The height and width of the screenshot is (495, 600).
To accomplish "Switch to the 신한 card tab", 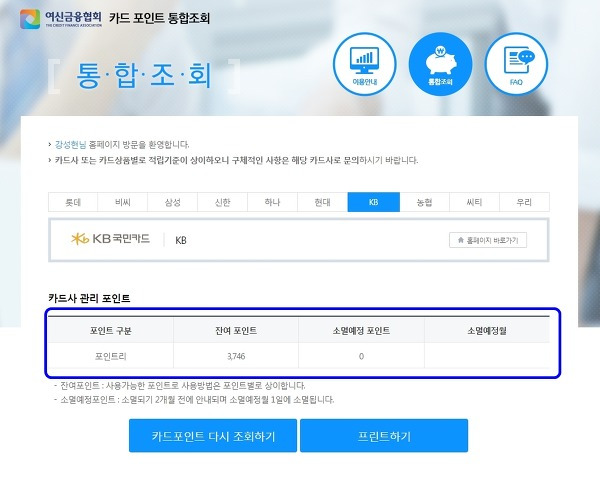I will click(223, 202).
